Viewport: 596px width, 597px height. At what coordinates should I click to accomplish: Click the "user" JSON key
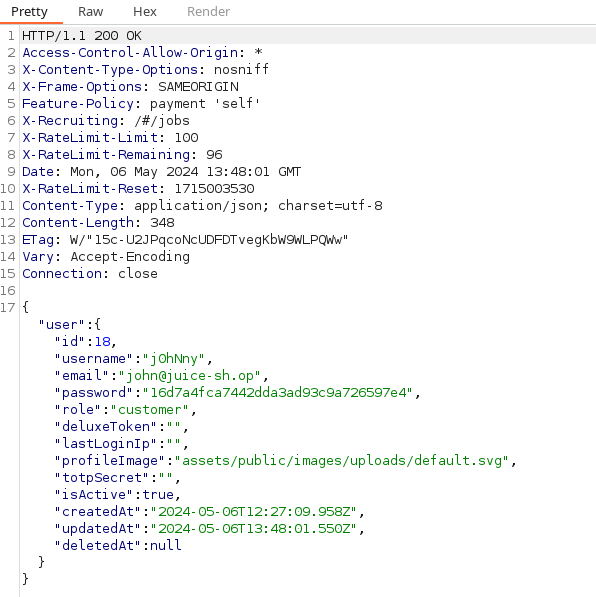point(61,325)
